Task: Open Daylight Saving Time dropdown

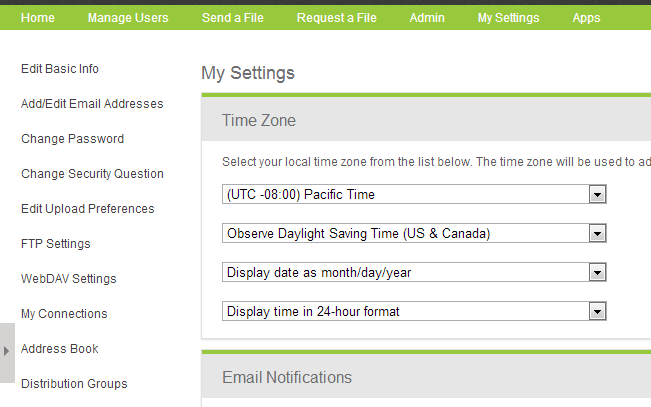Action: pos(598,233)
